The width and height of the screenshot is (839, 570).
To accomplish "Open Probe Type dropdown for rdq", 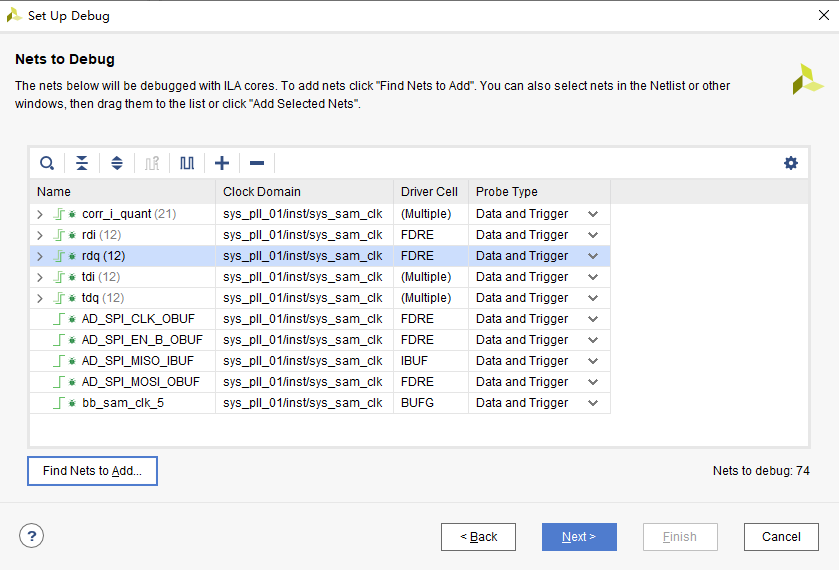I will (x=593, y=256).
